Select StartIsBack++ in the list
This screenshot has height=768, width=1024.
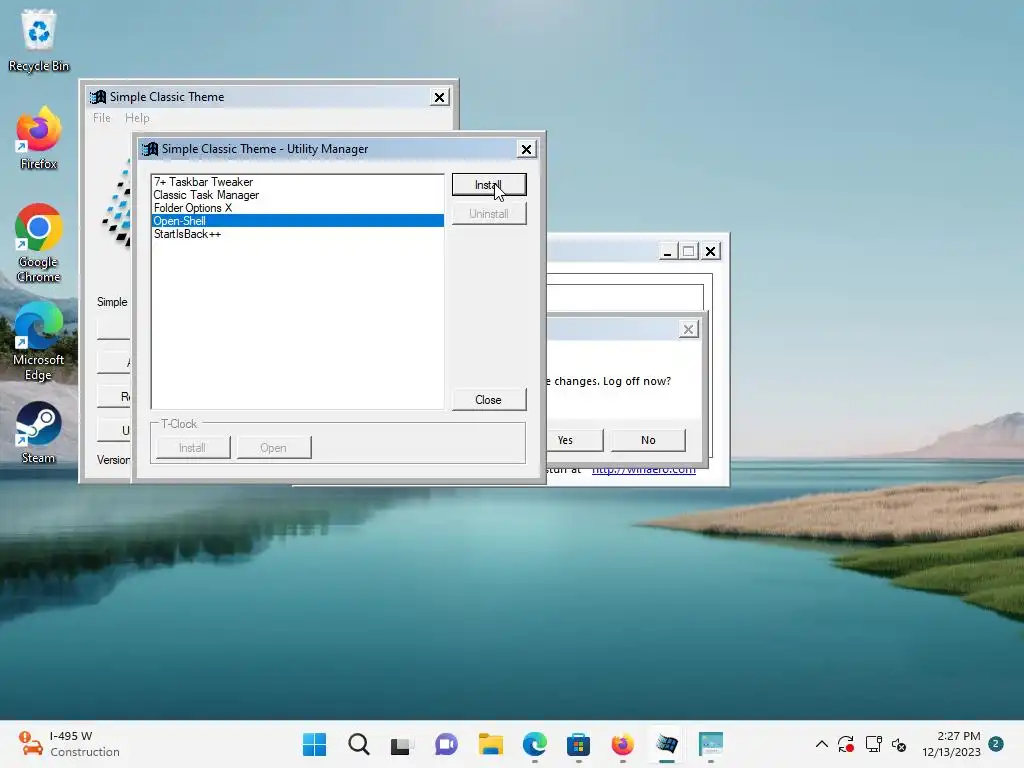pos(297,234)
